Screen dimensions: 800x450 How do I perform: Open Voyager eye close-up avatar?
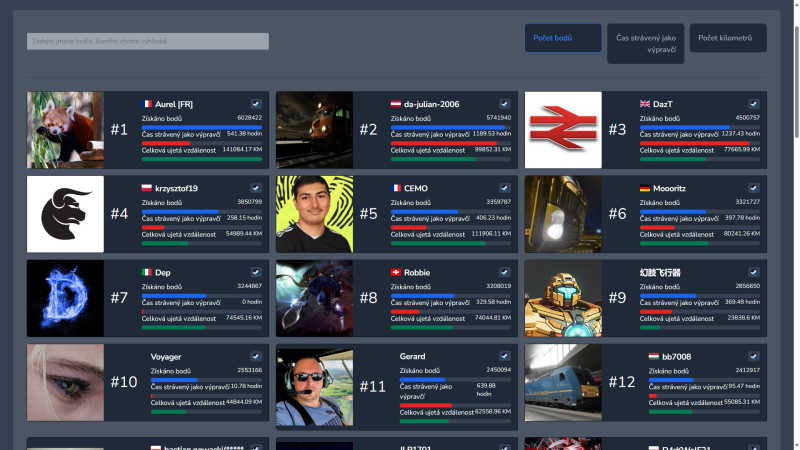click(x=65, y=383)
